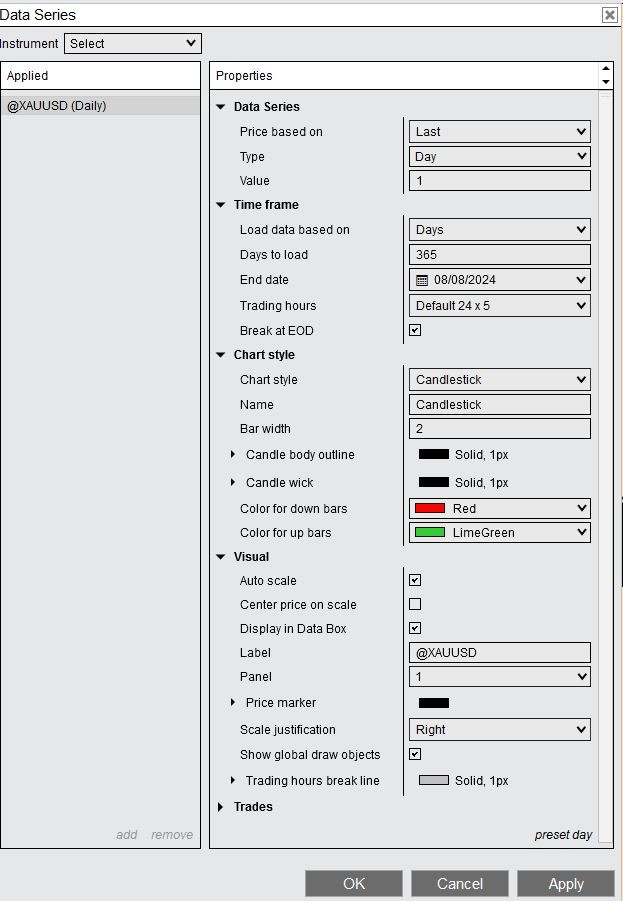
Task: Open the Chart style Candlestick dropdown
Action: pyautogui.click(x=500, y=380)
